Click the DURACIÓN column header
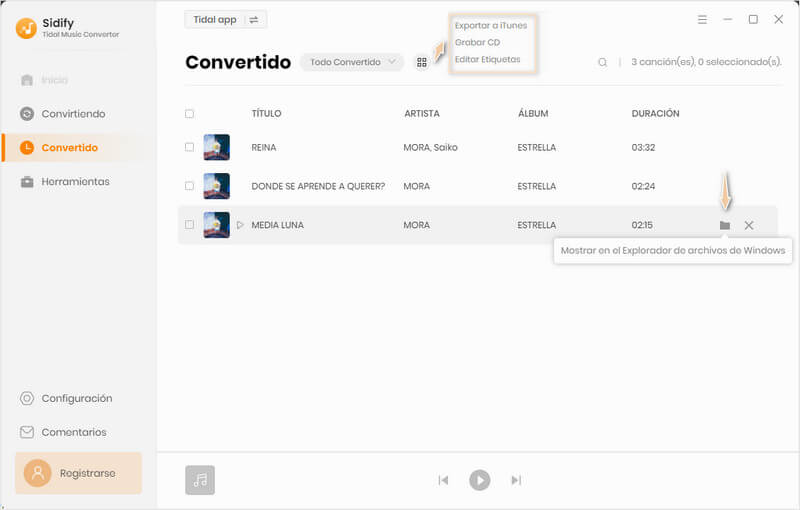The image size is (800, 510). 656,114
